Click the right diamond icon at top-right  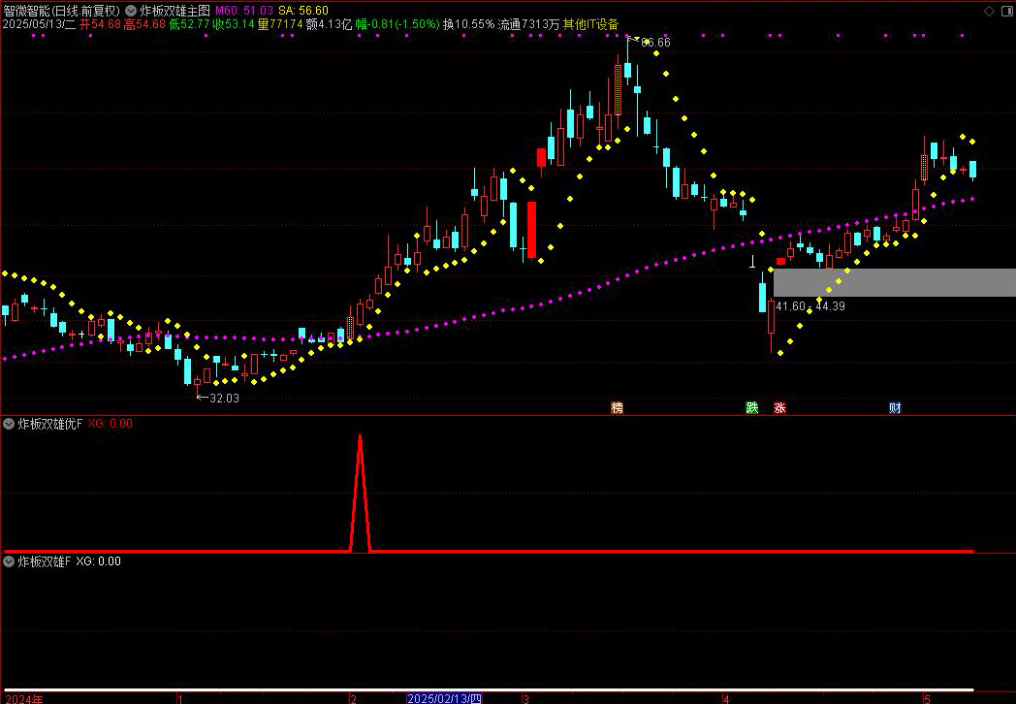click(x=1005, y=10)
